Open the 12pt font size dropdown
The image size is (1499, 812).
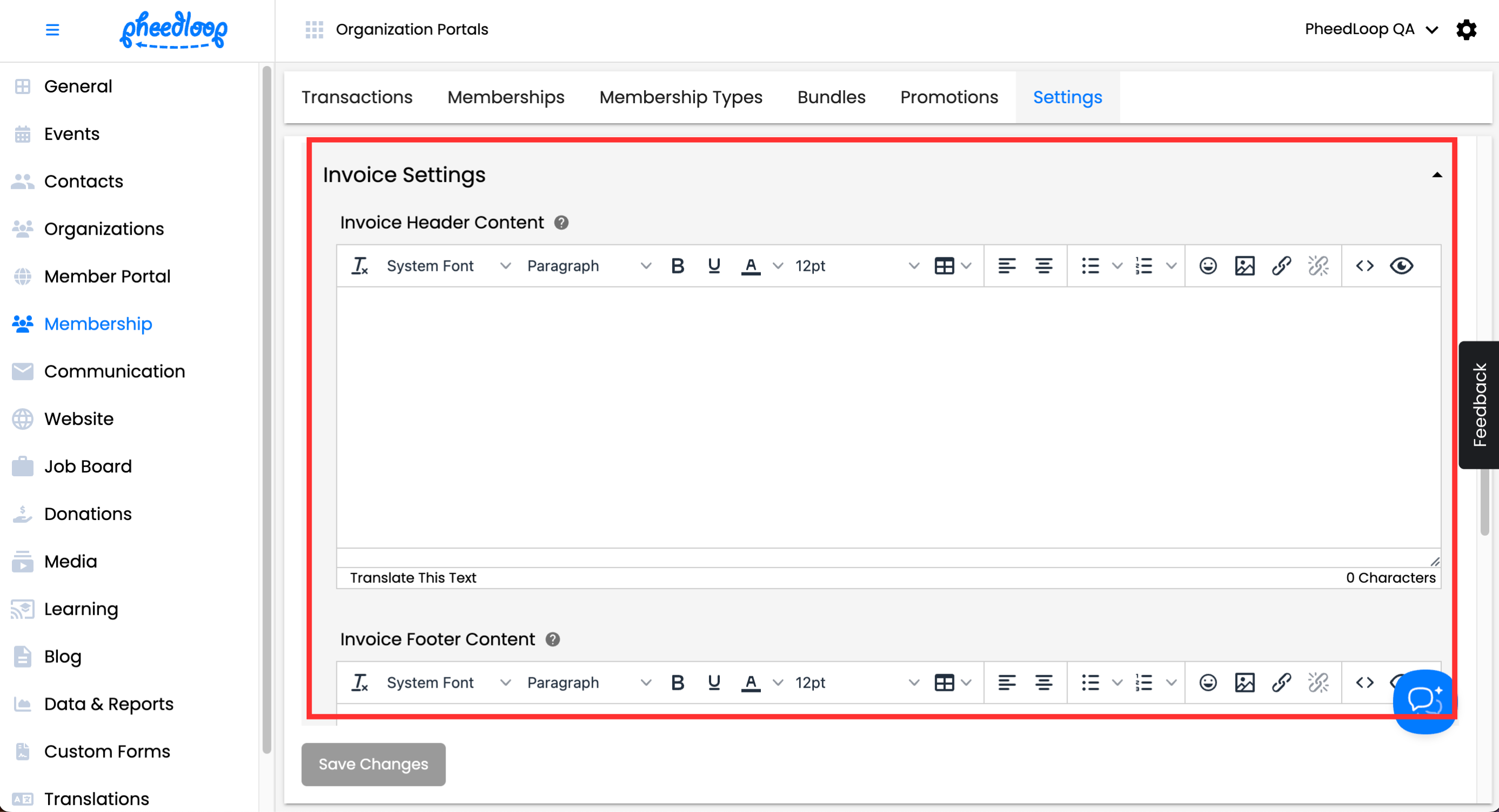coord(855,266)
